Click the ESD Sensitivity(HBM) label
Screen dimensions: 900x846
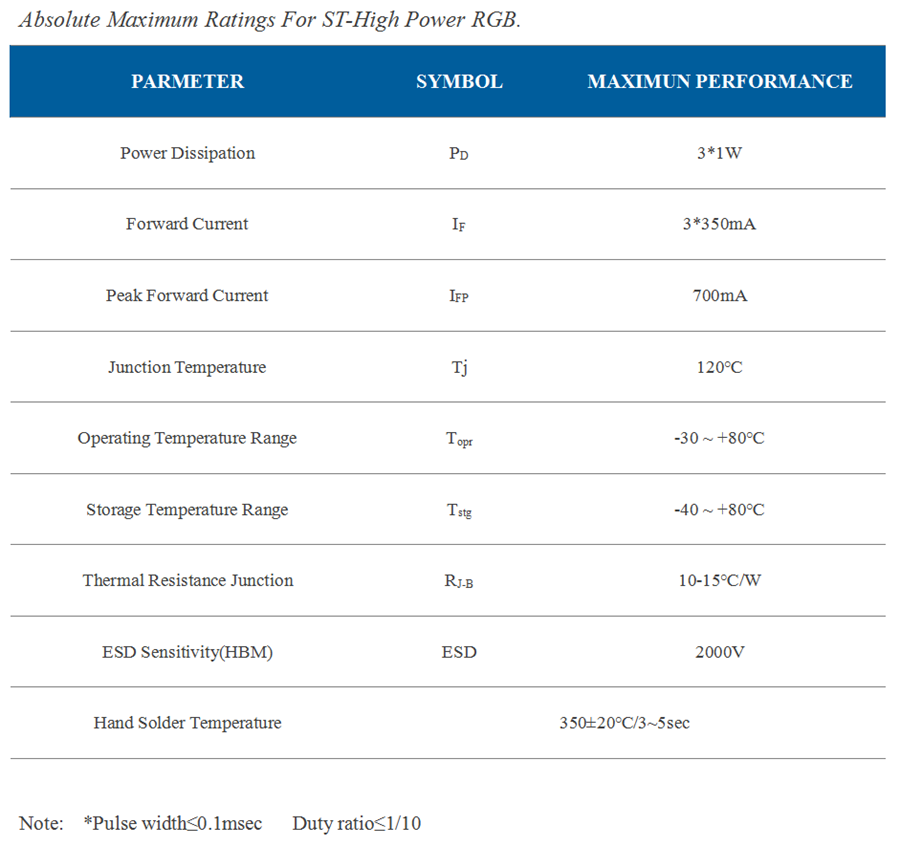point(187,652)
